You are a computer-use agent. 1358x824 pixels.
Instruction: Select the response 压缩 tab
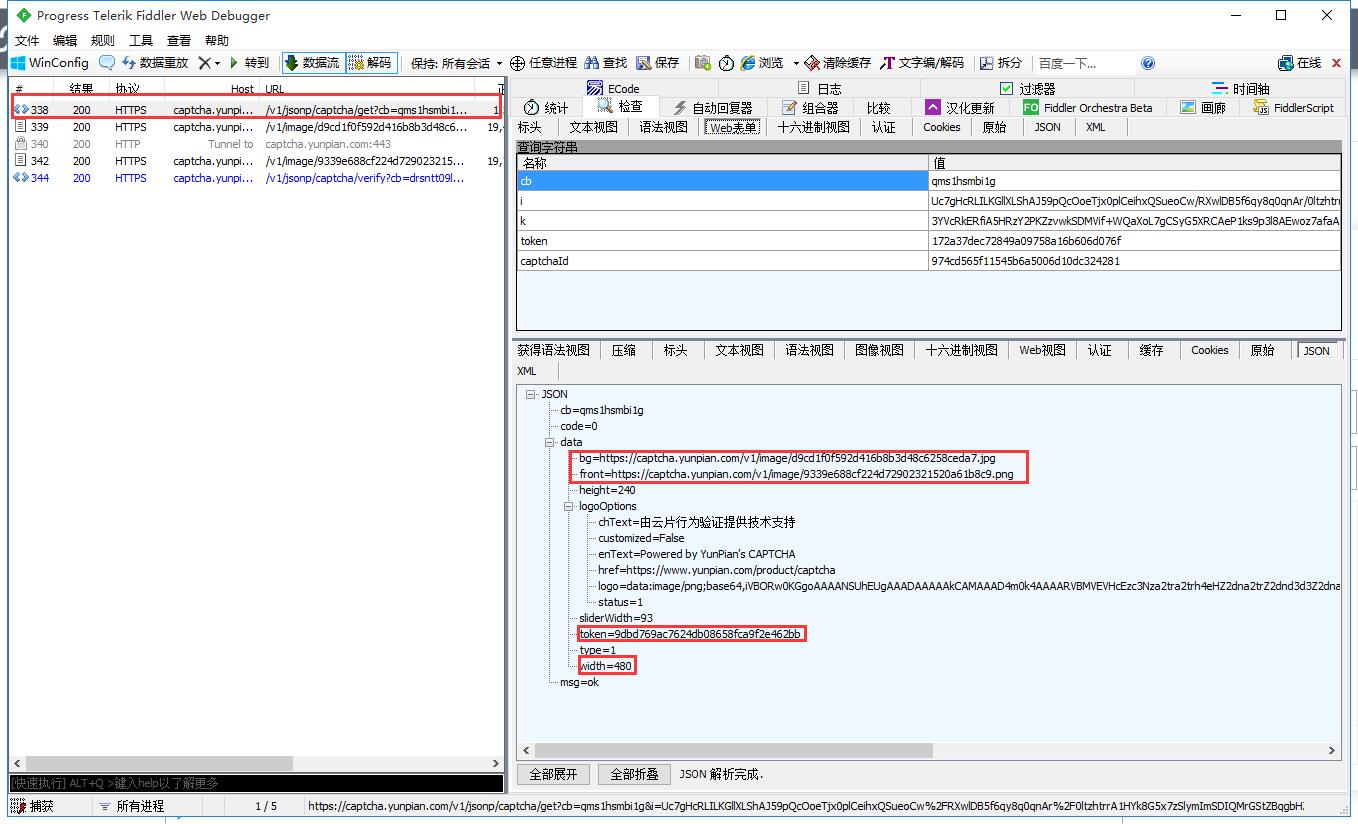tap(624, 350)
